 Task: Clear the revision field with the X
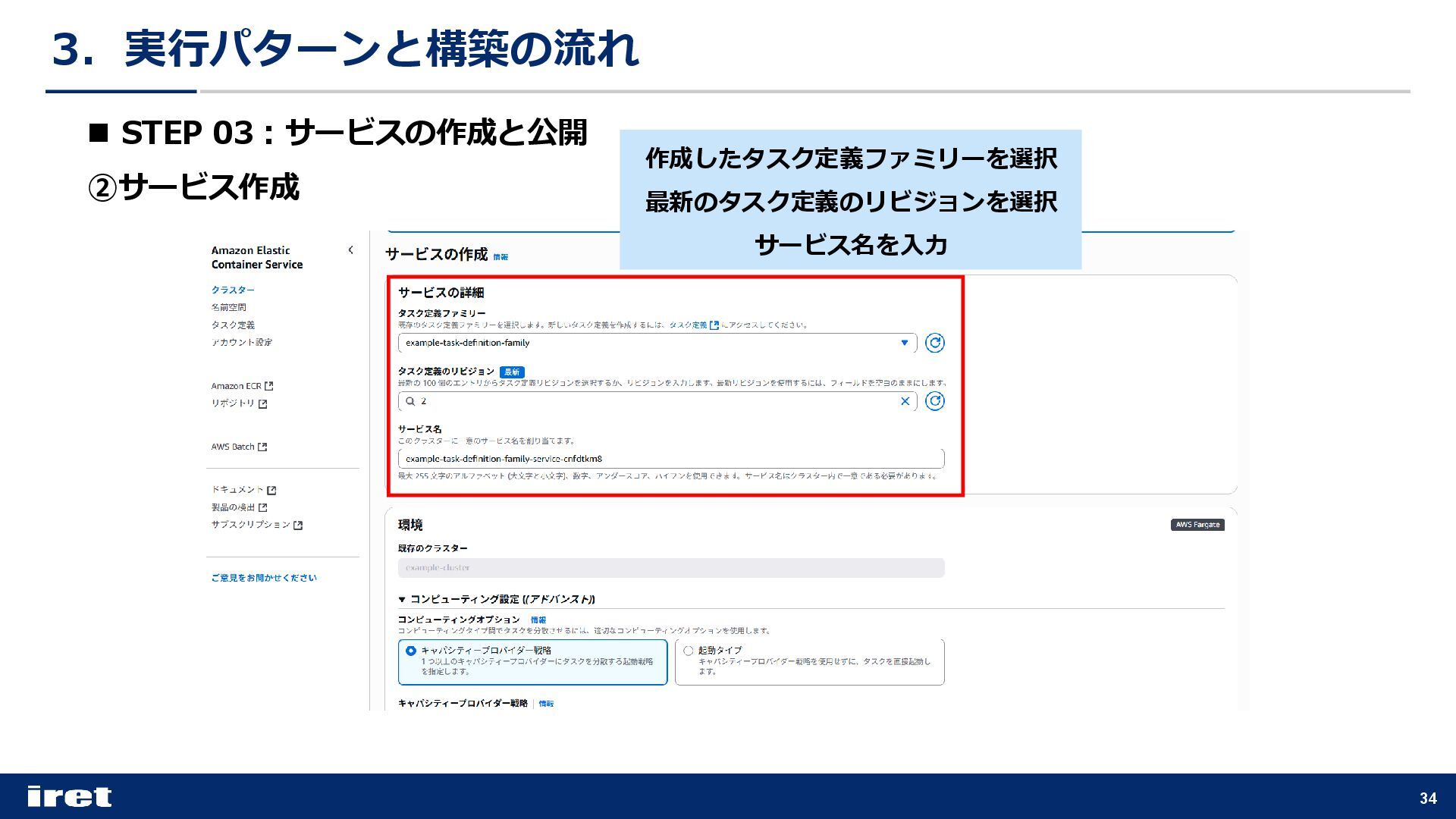click(x=905, y=401)
